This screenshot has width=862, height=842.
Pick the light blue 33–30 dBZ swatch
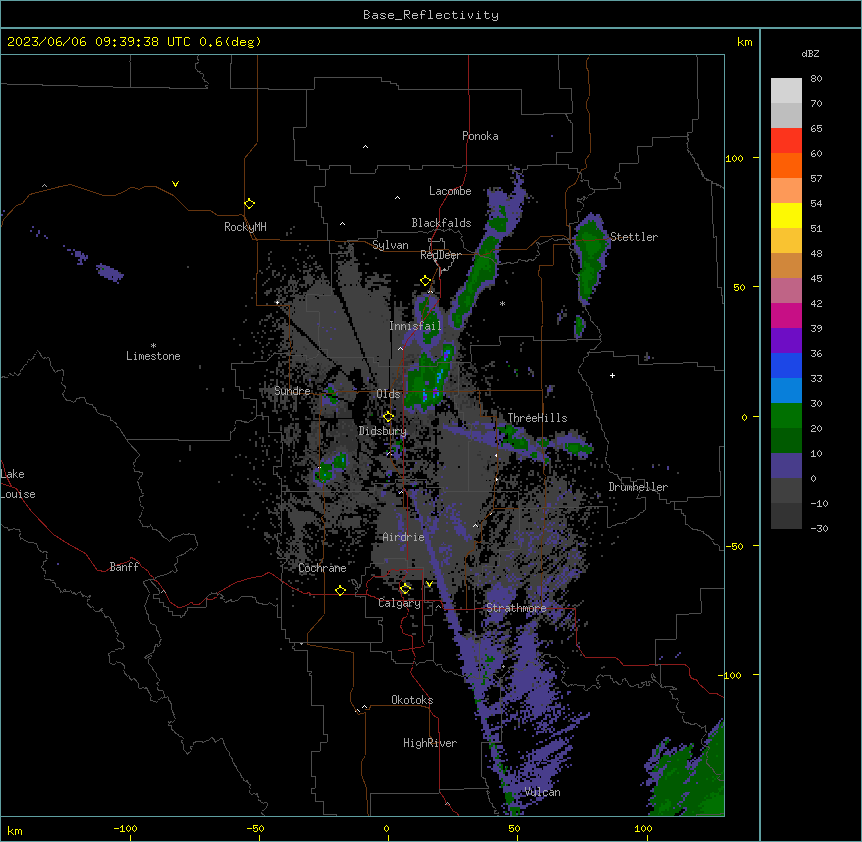coord(786,391)
